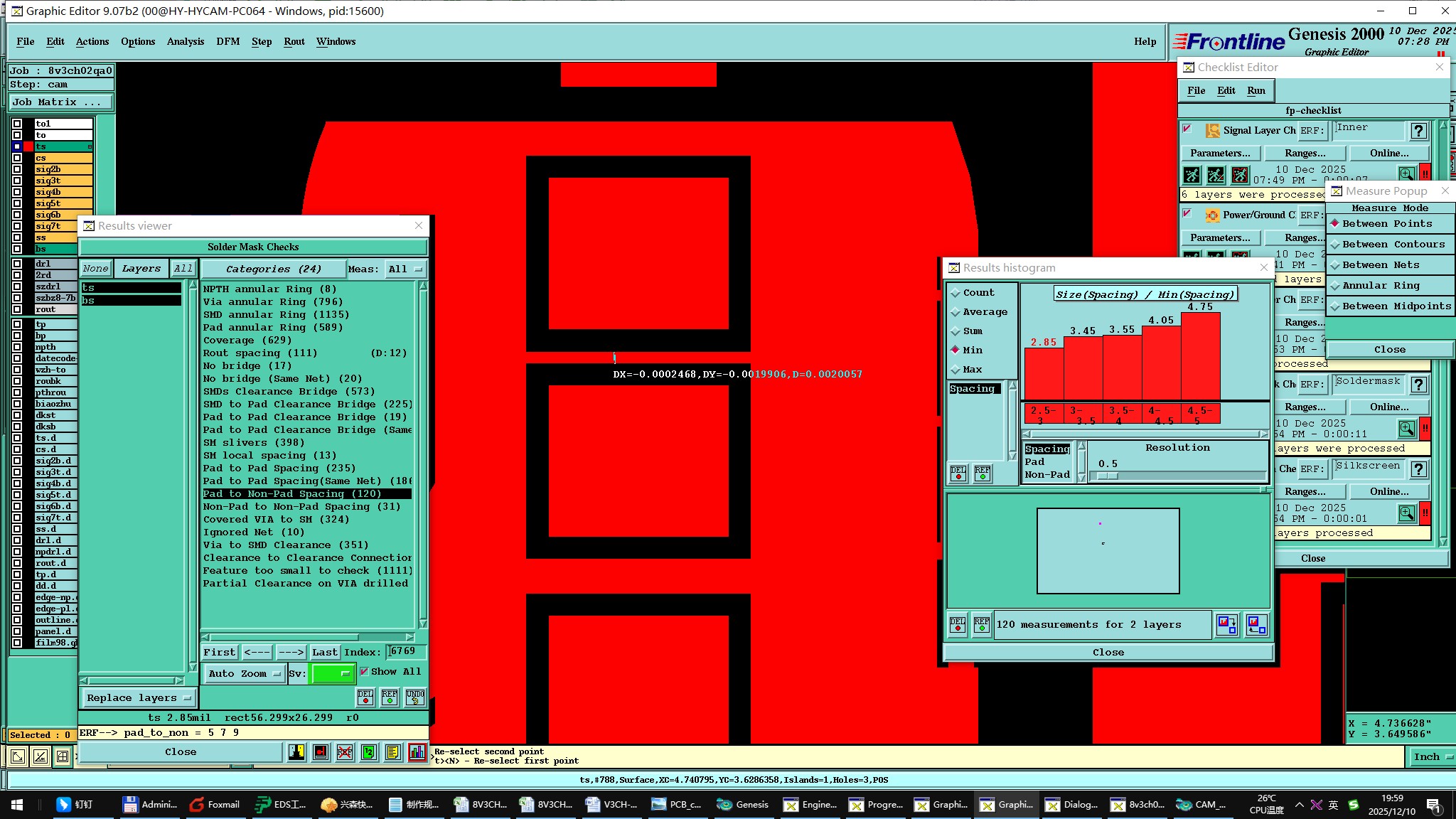Open the Auto Zoom dropdown
The width and height of the screenshot is (1456, 819).
coord(245,673)
